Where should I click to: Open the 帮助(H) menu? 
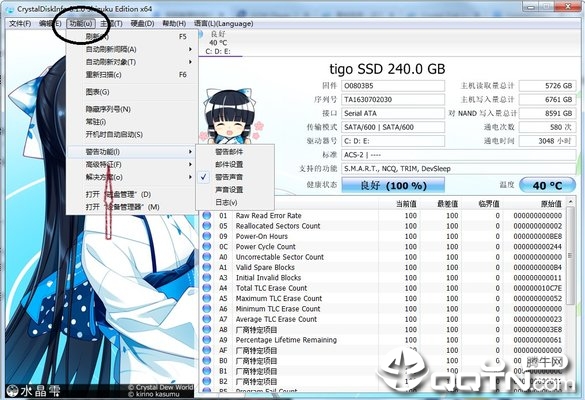tap(174, 24)
